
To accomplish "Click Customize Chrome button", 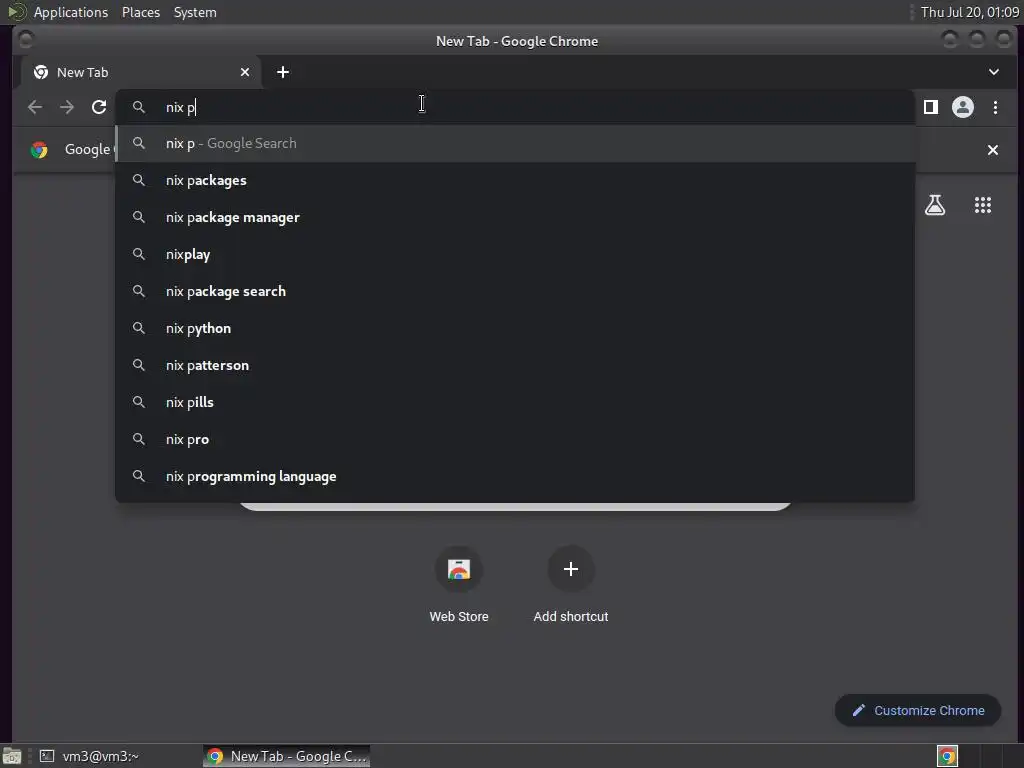I will pyautogui.click(x=918, y=711).
